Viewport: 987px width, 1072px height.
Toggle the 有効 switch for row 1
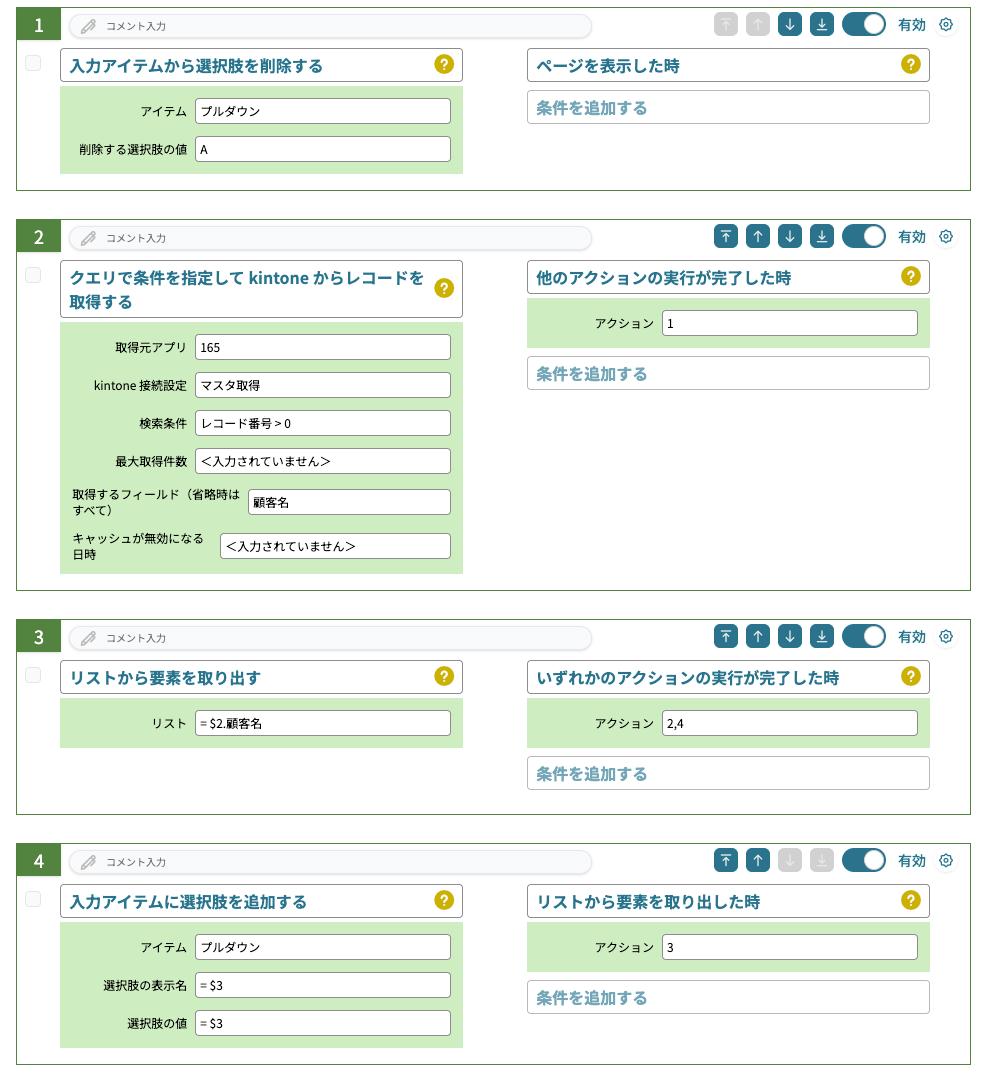(864, 25)
